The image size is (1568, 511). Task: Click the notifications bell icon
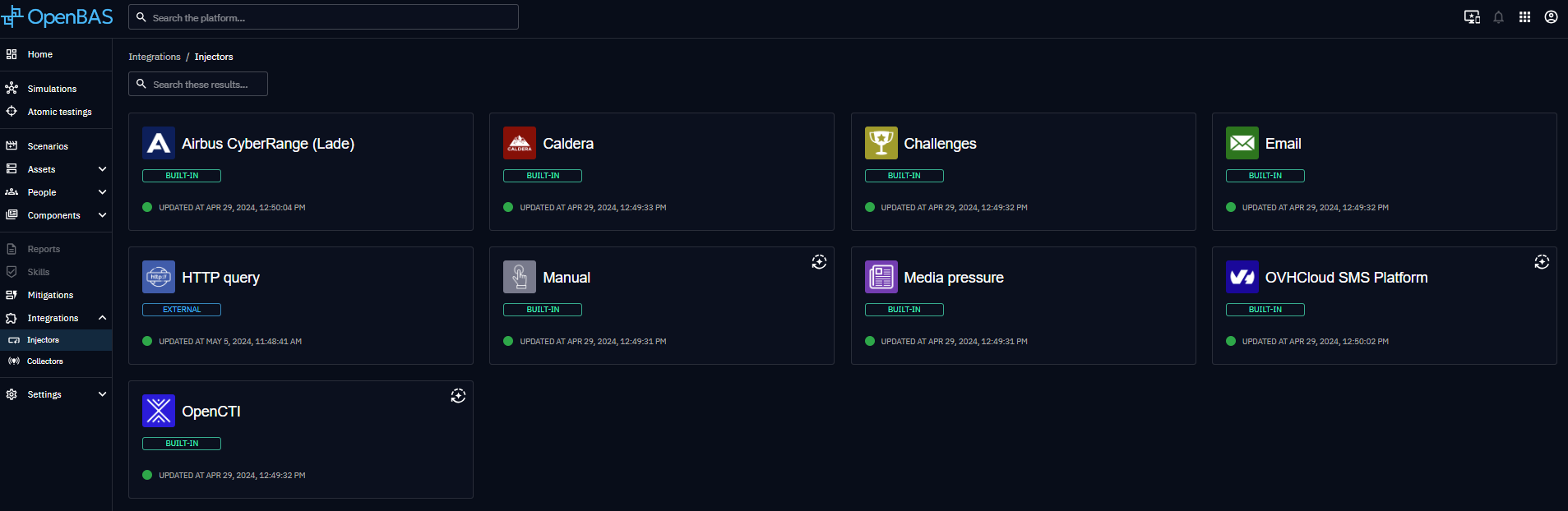1498,17
